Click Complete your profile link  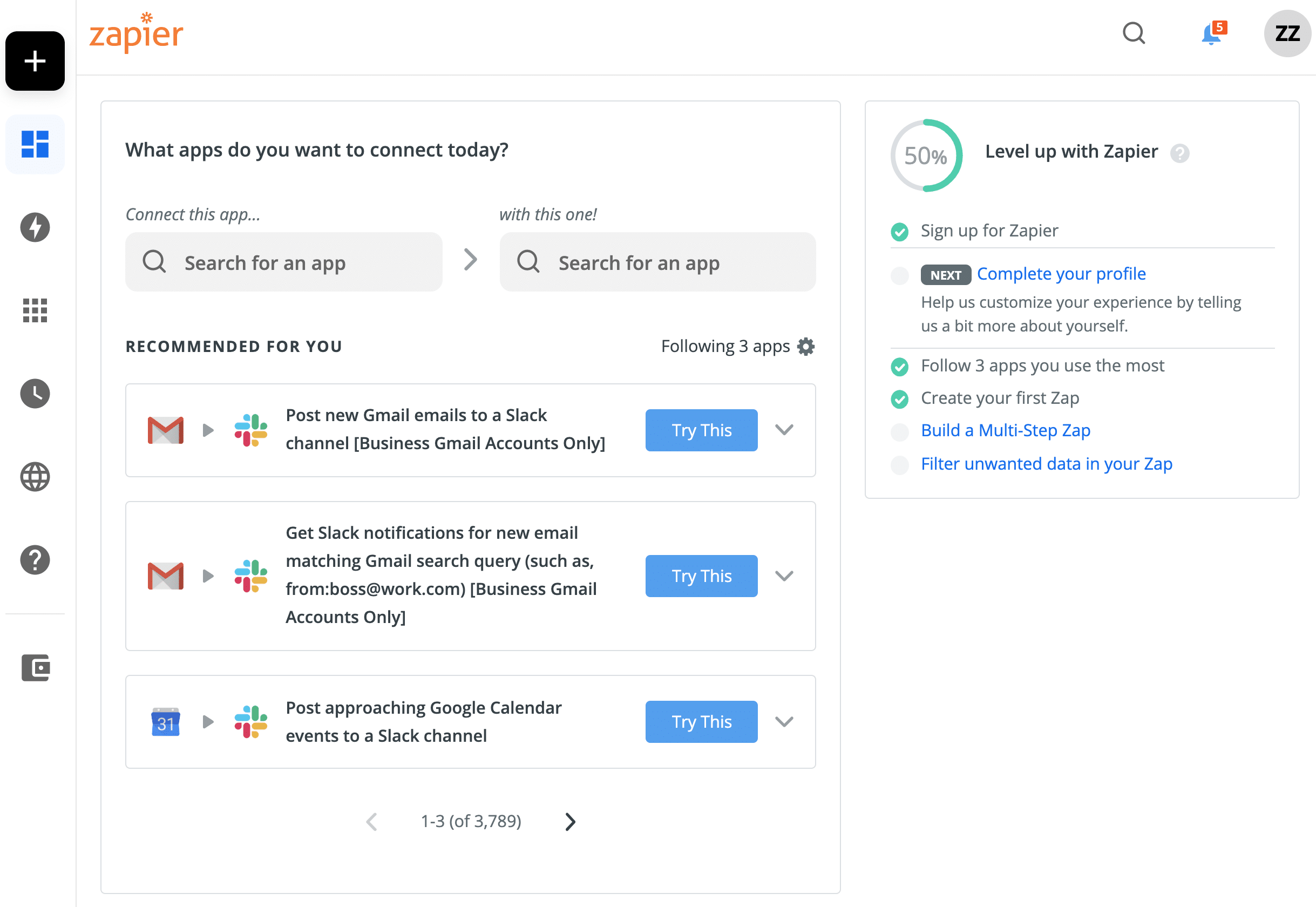coord(1062,273)
